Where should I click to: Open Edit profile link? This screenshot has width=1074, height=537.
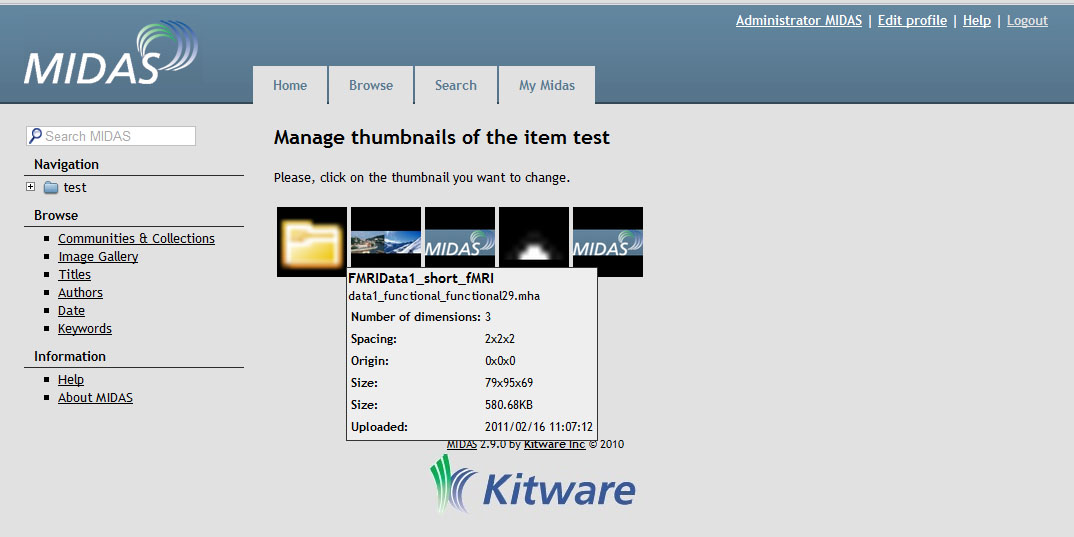[912, 20]
